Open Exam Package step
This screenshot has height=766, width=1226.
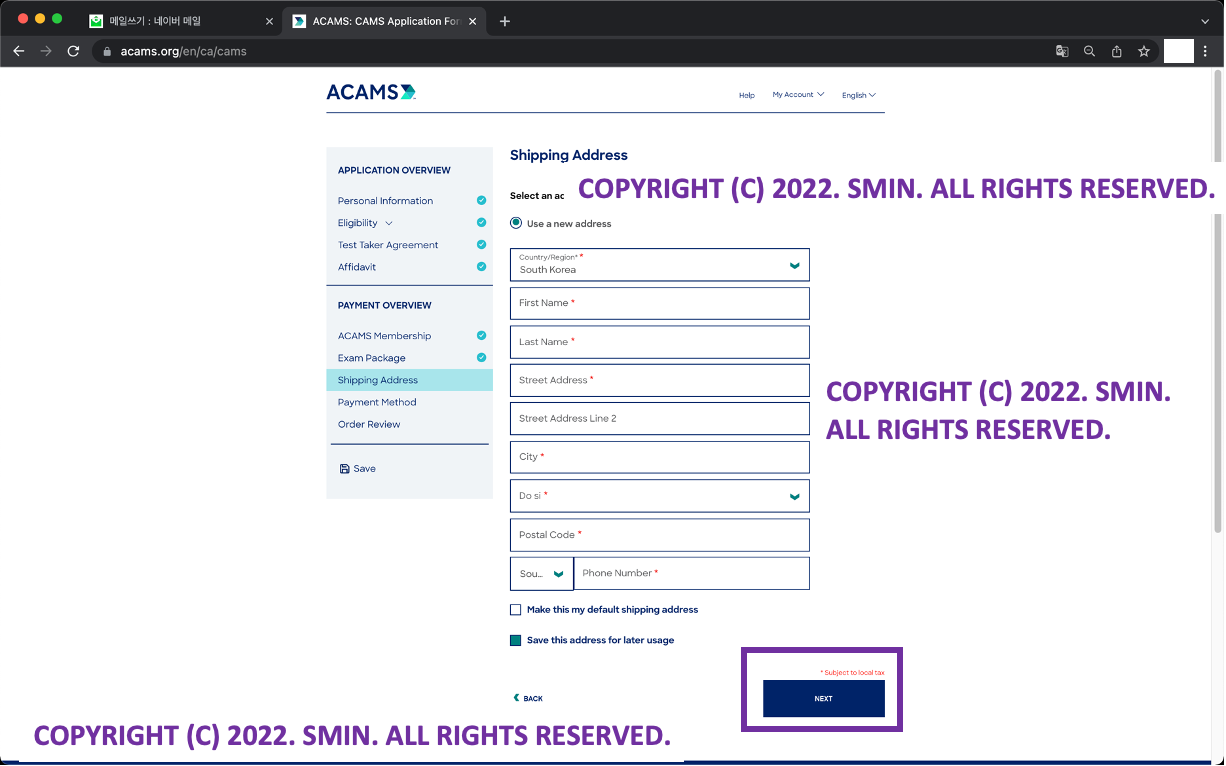372,358
